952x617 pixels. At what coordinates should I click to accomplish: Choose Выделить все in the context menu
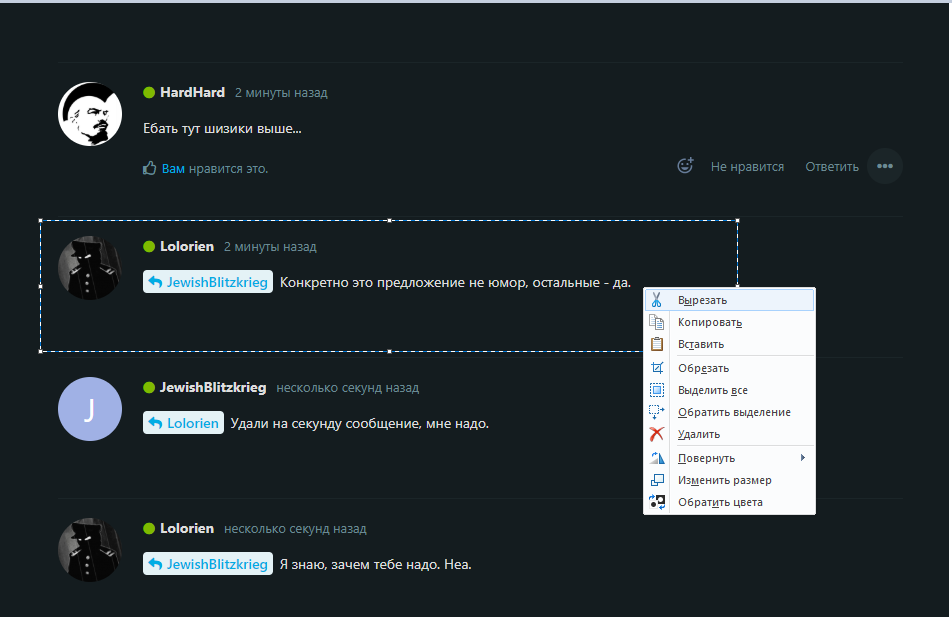click(729, 390)
